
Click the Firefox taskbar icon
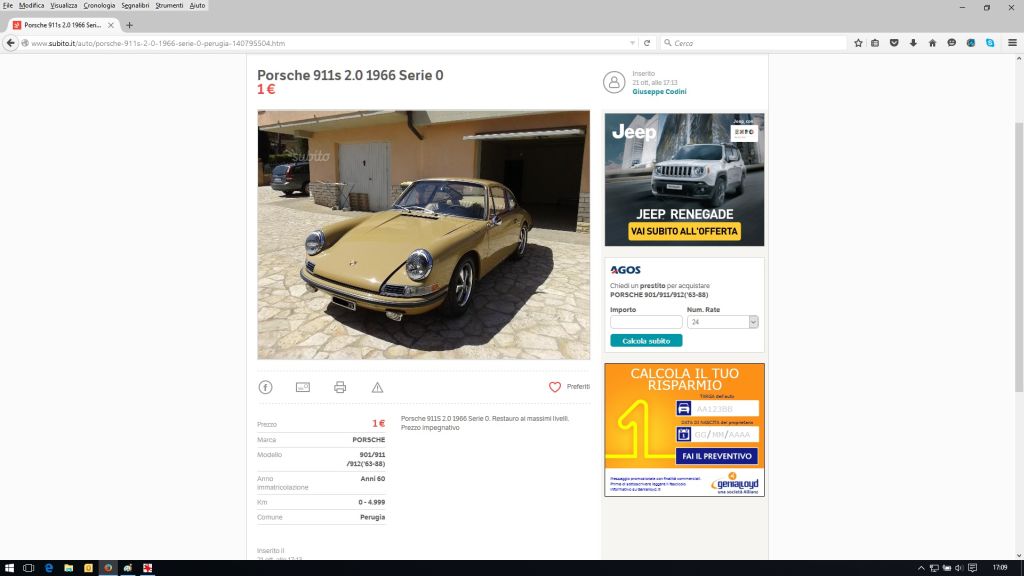pyautogui.click(x=108, y=568)
